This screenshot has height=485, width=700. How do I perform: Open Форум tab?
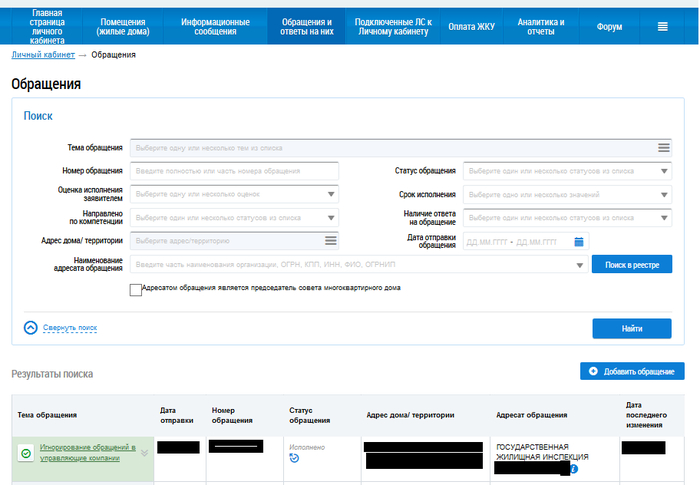609,27
